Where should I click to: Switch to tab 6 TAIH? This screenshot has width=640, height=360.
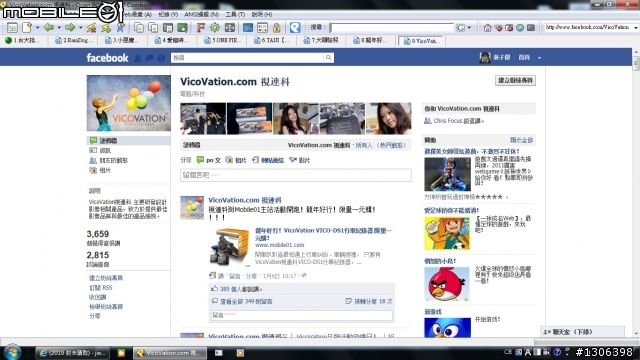click(x=272, y=40)
